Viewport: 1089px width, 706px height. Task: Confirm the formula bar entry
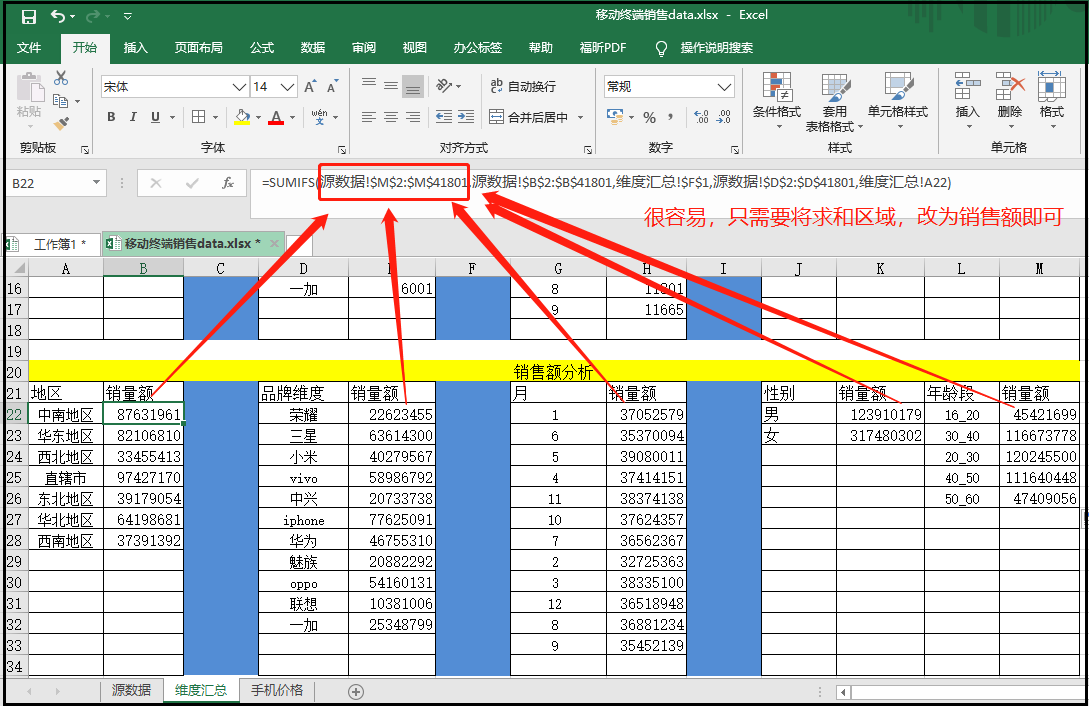[x=192, y=183]
